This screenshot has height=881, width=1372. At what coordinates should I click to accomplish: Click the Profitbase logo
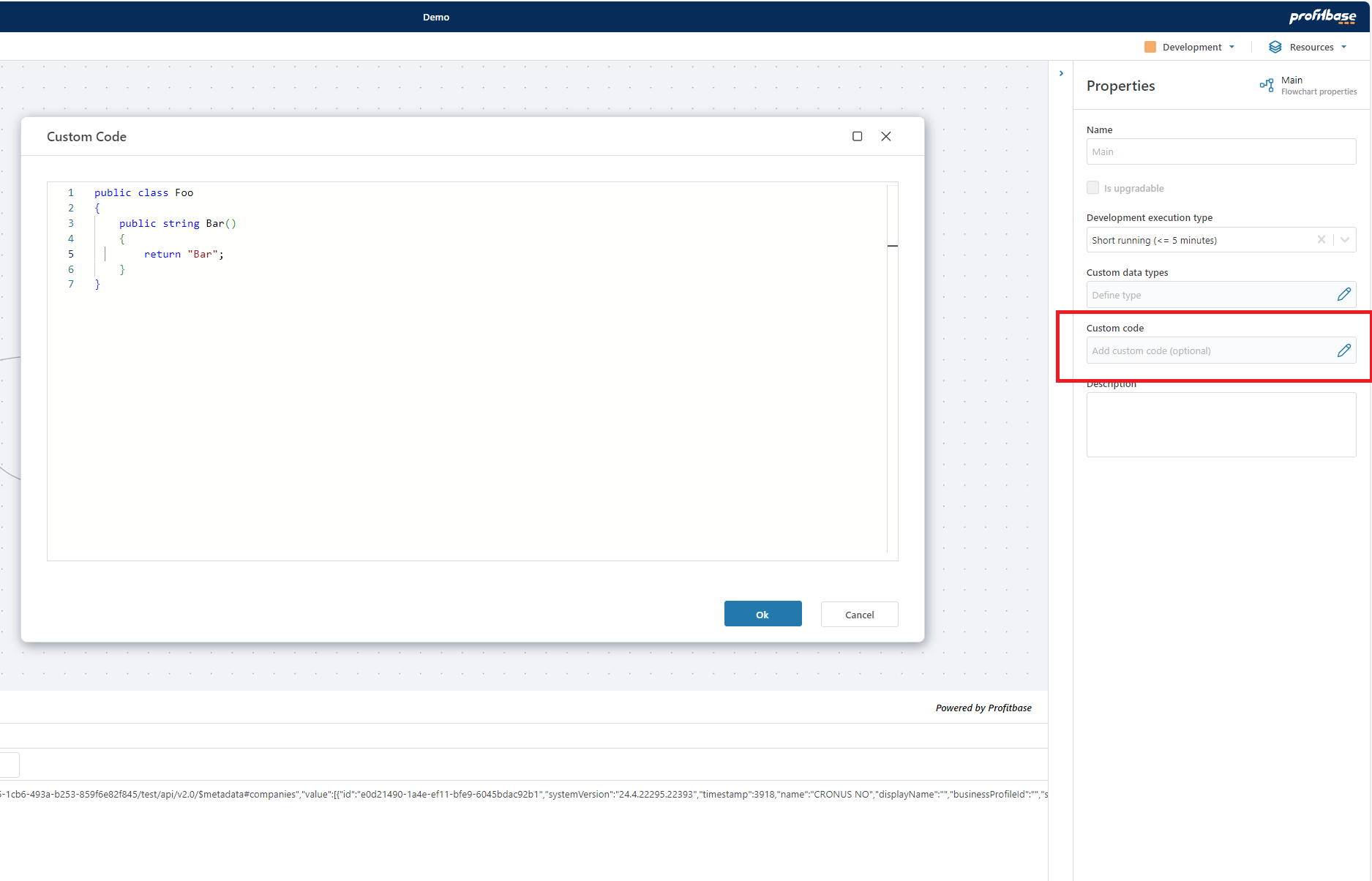pyautogui.click(x=1322, y=16)
